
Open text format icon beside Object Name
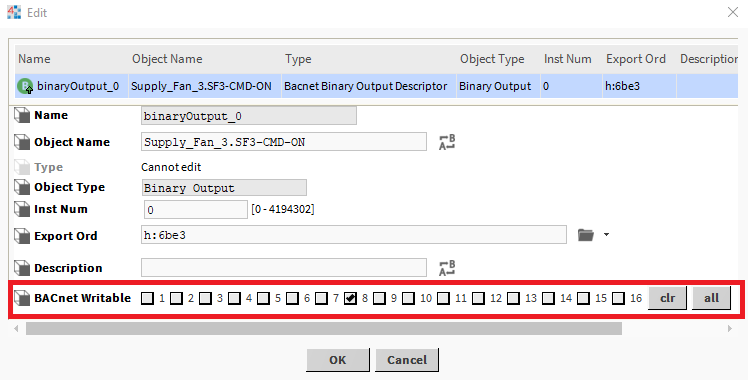click(x=447, y=142)
